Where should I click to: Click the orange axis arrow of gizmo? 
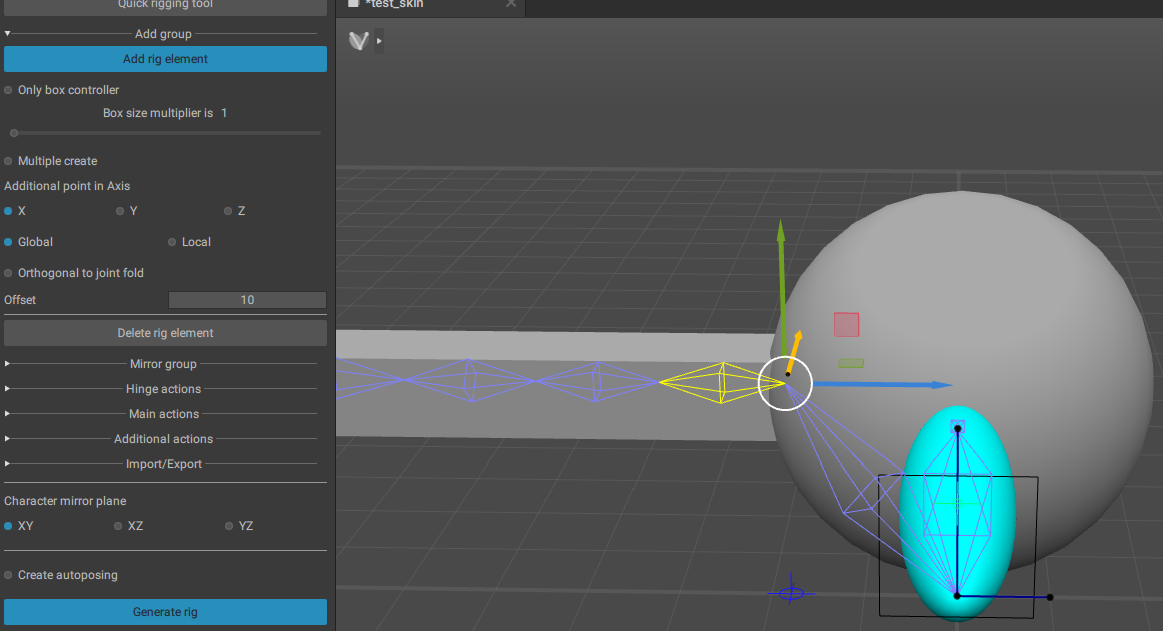tap(794, 351)
